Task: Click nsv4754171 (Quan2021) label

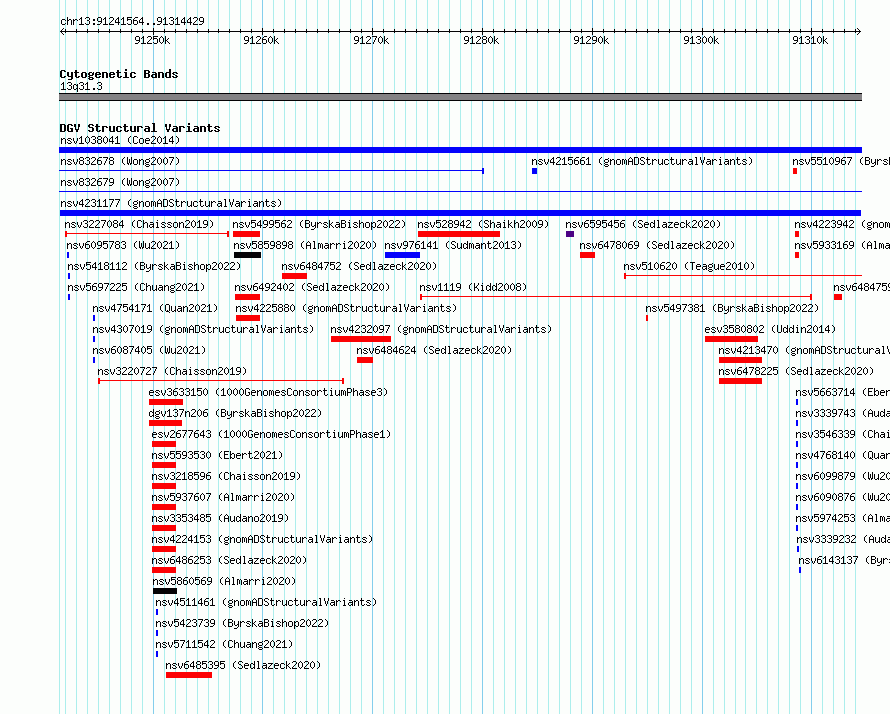Action: point(156,308)
